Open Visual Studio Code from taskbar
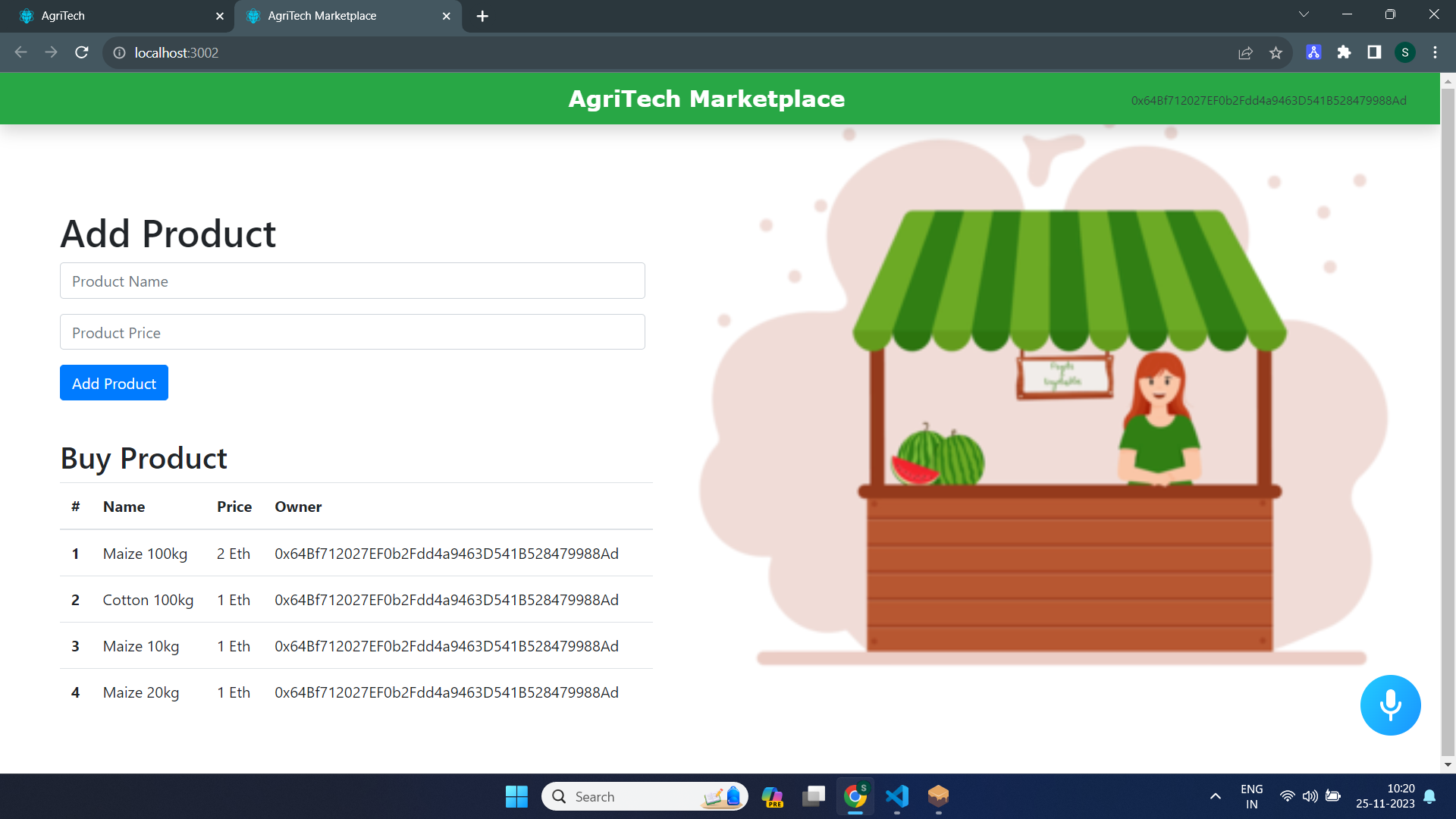This screenshot has width=1456, height=819. tap(897, 796)
